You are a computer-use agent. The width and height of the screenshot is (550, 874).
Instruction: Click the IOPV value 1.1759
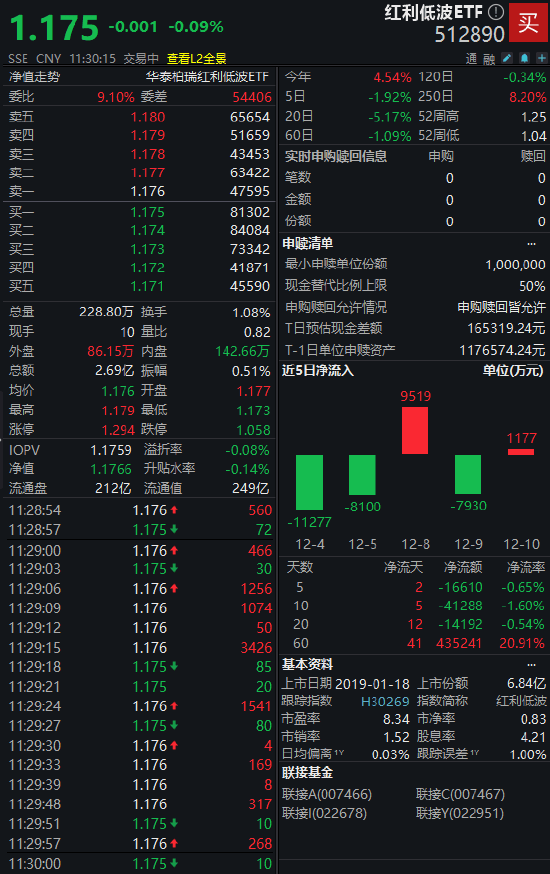(x=111, y=450)
